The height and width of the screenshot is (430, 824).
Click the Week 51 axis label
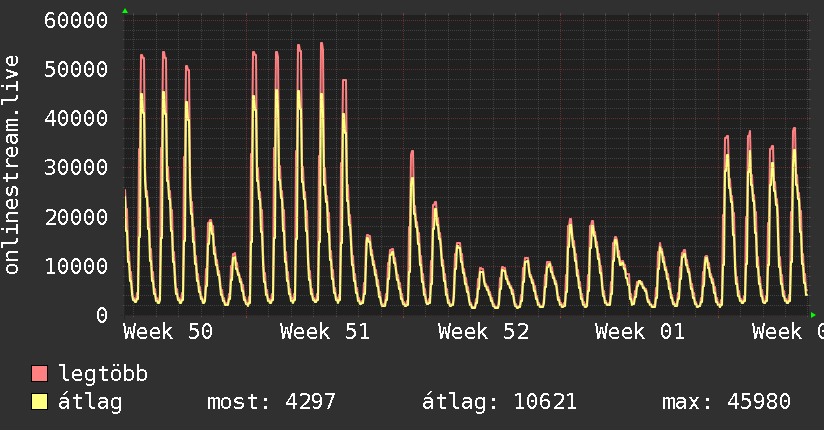[325, 332]
